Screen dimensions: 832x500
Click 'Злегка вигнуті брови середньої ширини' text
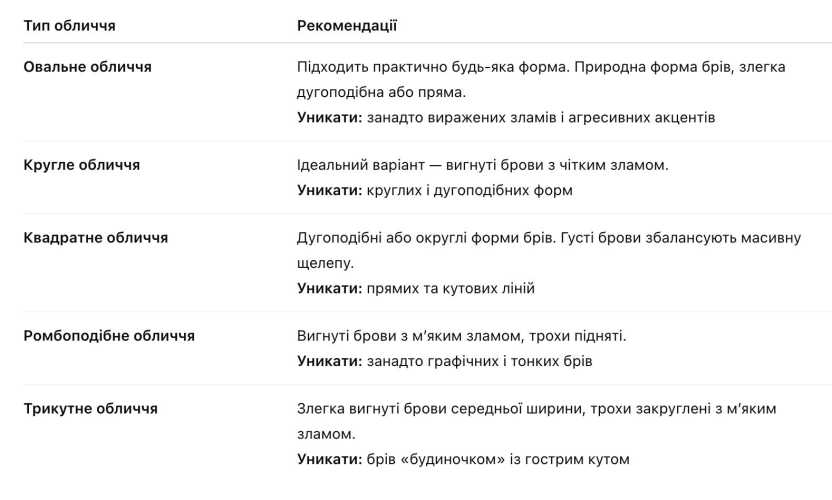point(441,409)
